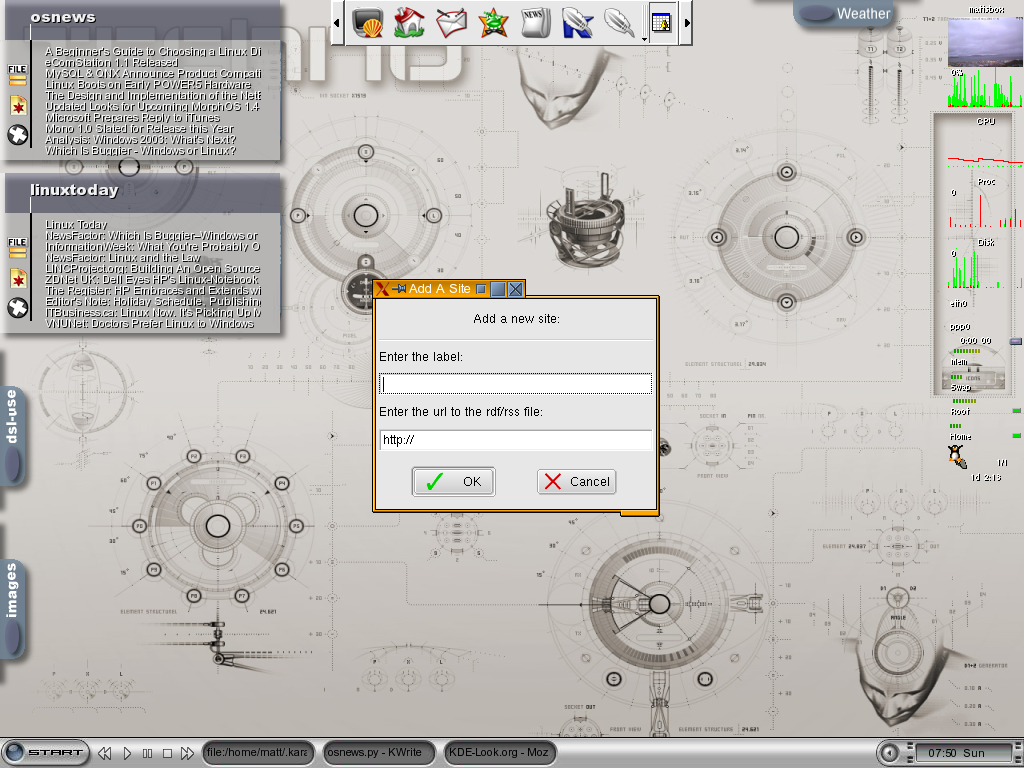Screen dimensions: 1024x768
Task: Click the red star document icon in linuxtoday
Action: pos(18,279)
